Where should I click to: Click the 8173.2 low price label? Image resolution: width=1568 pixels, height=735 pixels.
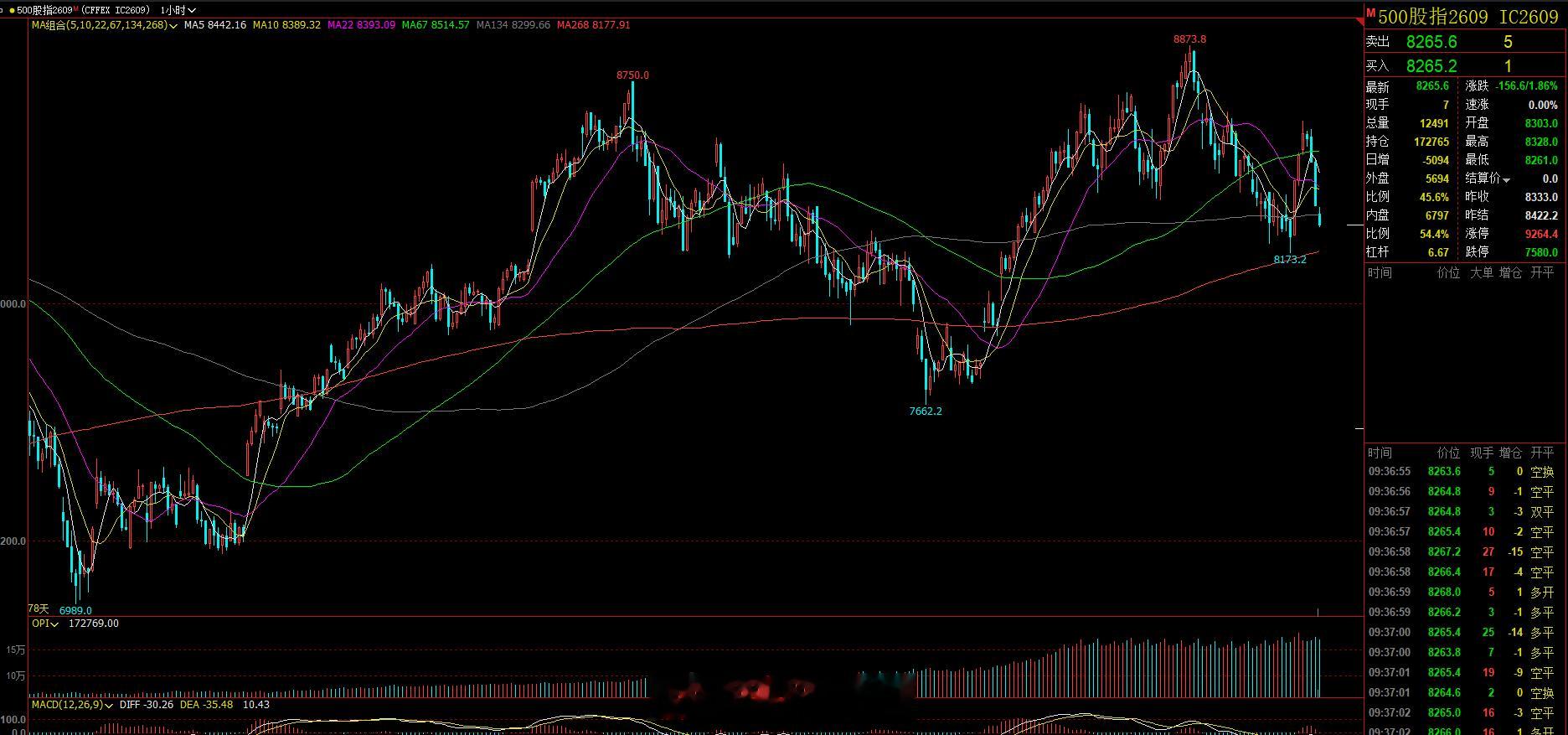point(1290,260)
